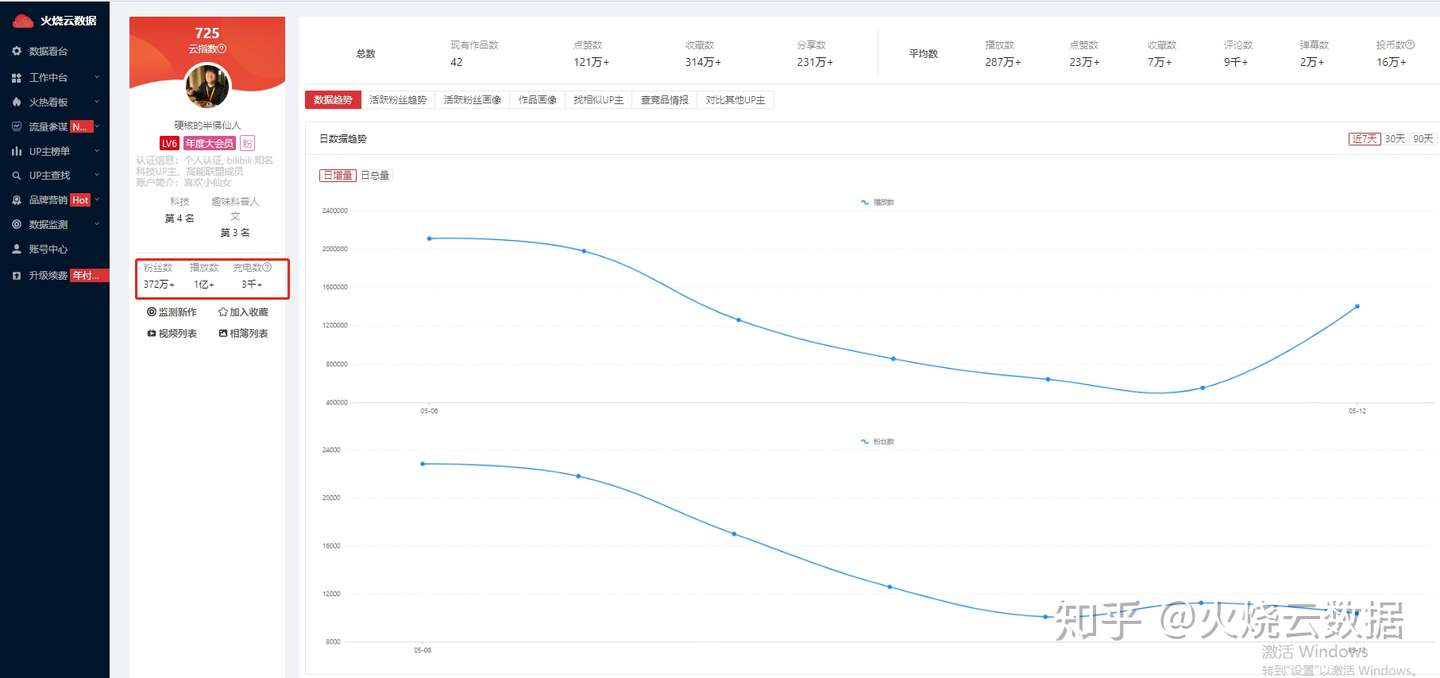Expand the 品牌营销 sidebar chevron
The width and height of the screenshot is (1440, 678).
(97, 200)
